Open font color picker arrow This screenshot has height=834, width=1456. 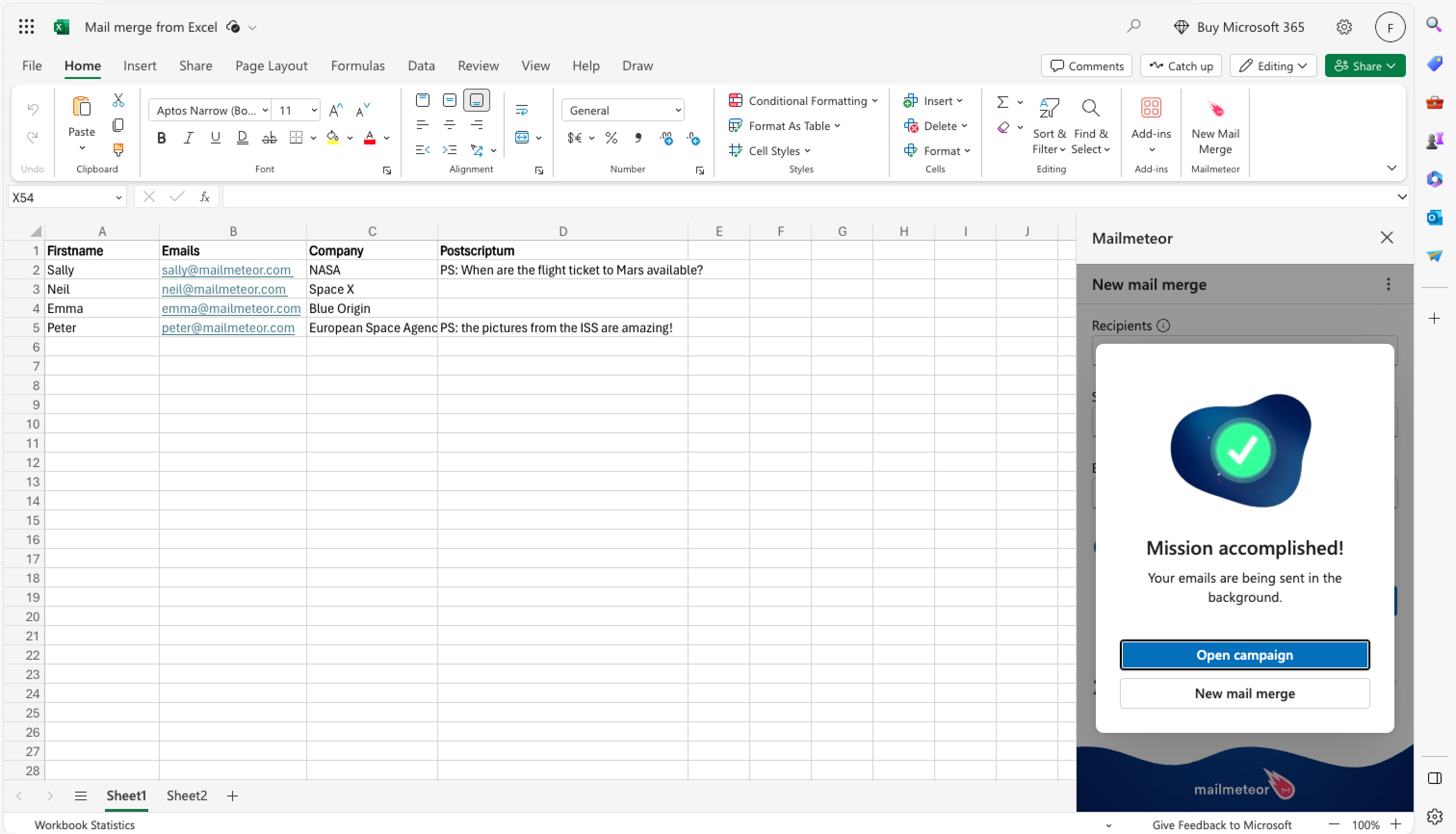pos(387,138)
